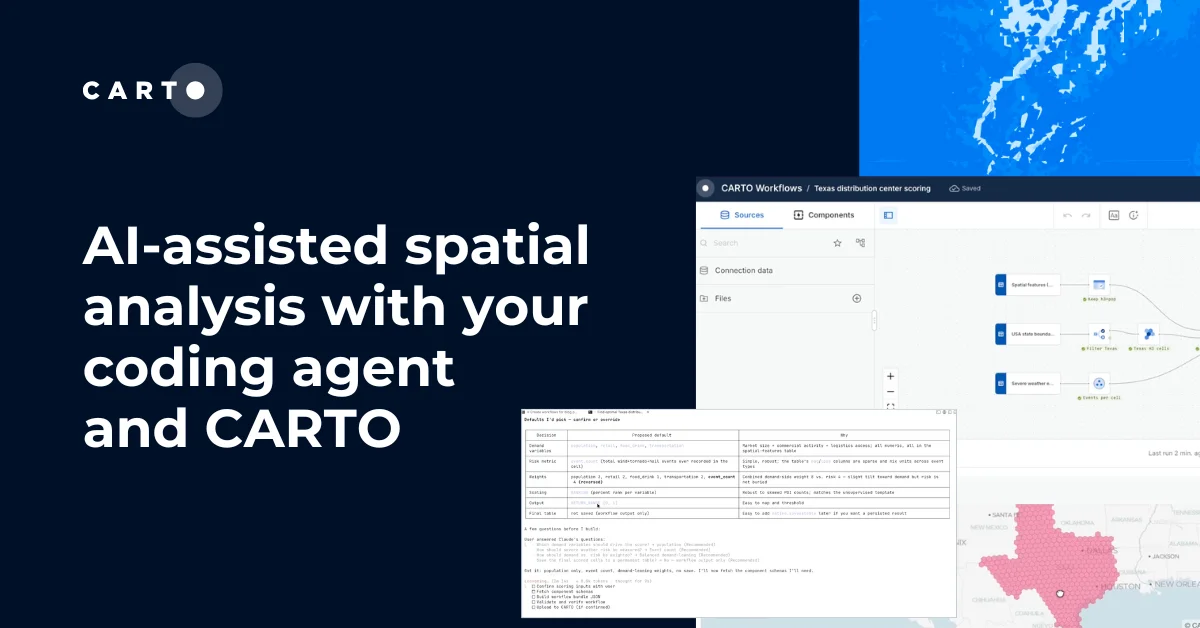Select terminal tab 'Find optimal Texas distrib'

point(619,412)
